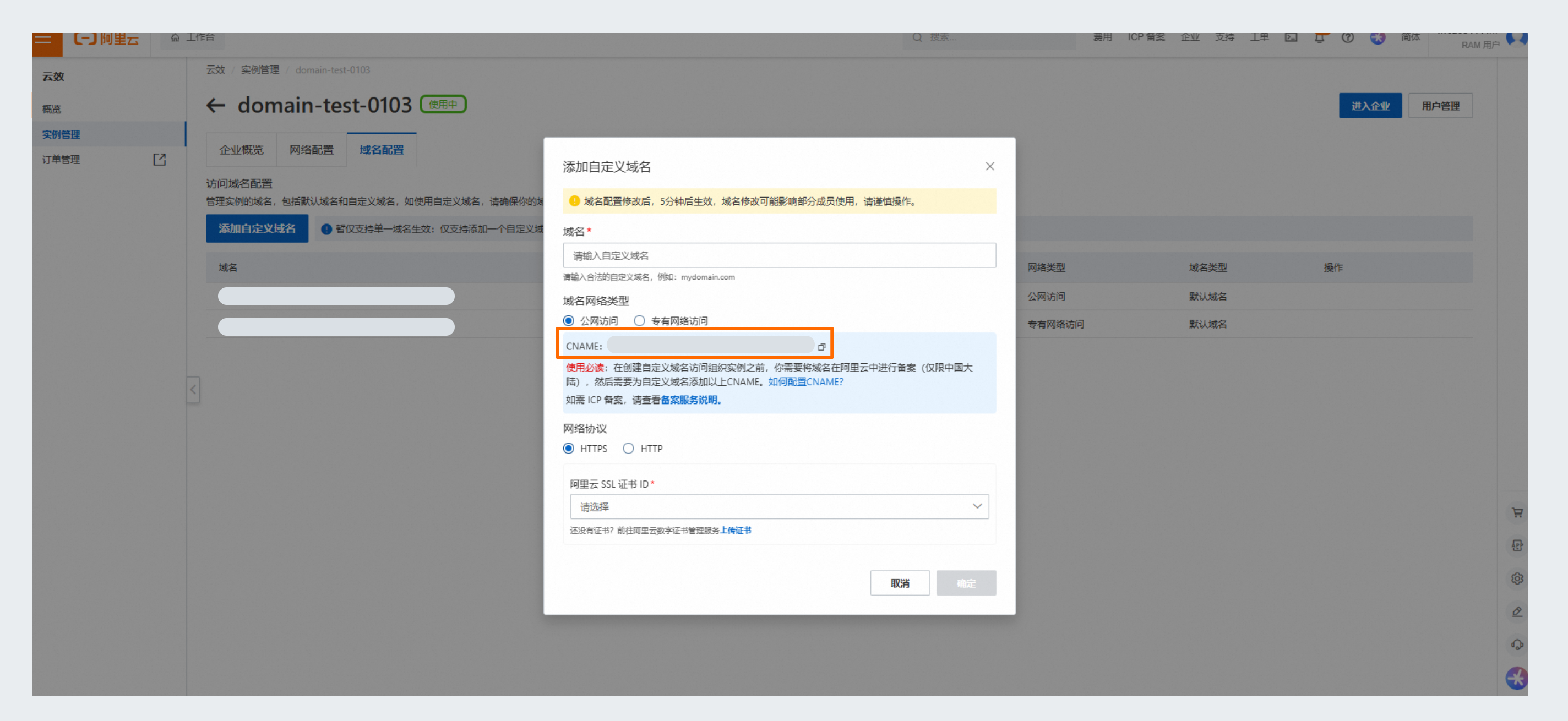1568x721 pixels.
Task: Click the back arrow beside domain-test-0103
Action: tap(215, 105)
